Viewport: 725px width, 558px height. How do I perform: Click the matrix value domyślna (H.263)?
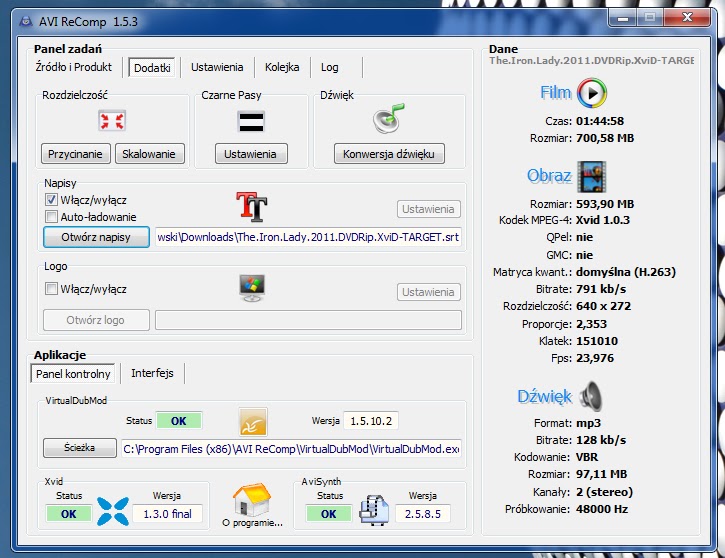click(626, 272)
